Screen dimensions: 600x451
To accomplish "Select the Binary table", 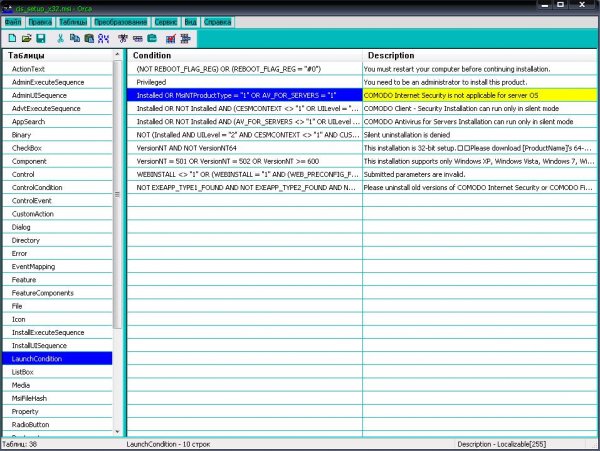I will [57, 135].
